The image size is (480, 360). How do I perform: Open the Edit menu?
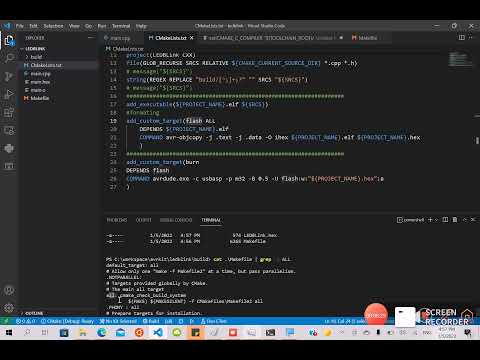(x=33, y=26)
